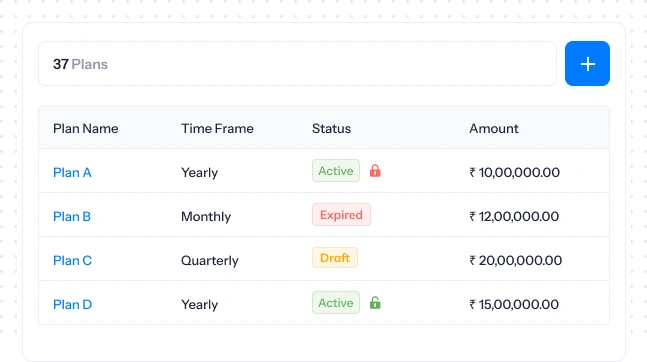Click the green unlocked padlock on Plan D
This screenshot has width=647, height=362.
[x=375, y=303]
